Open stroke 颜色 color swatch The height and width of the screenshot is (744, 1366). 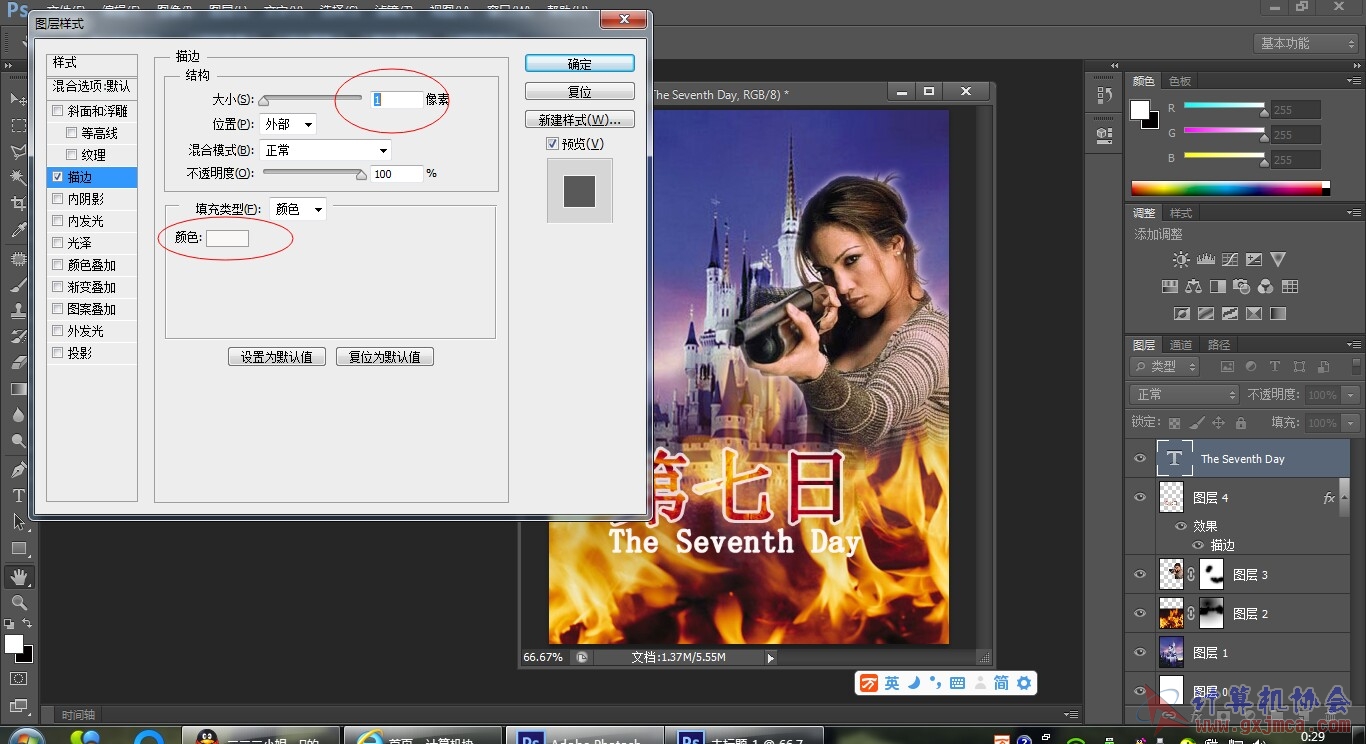[x=227, y=238]
